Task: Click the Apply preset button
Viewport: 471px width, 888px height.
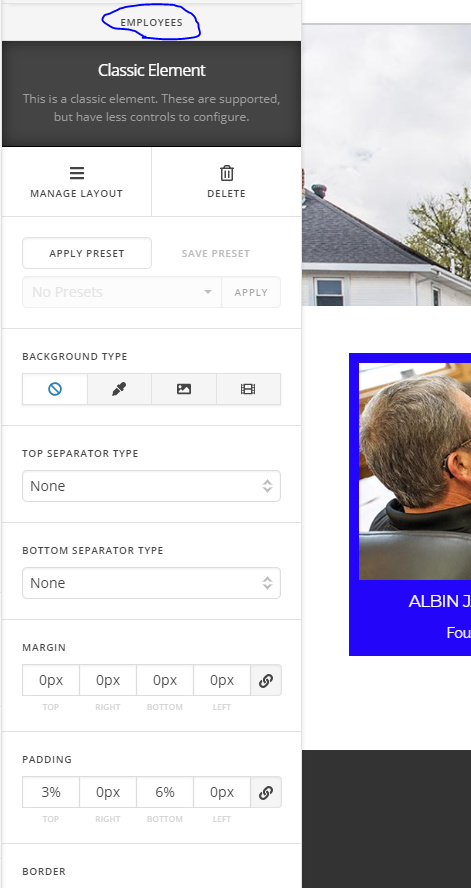Action: click(x=251, y=292)
